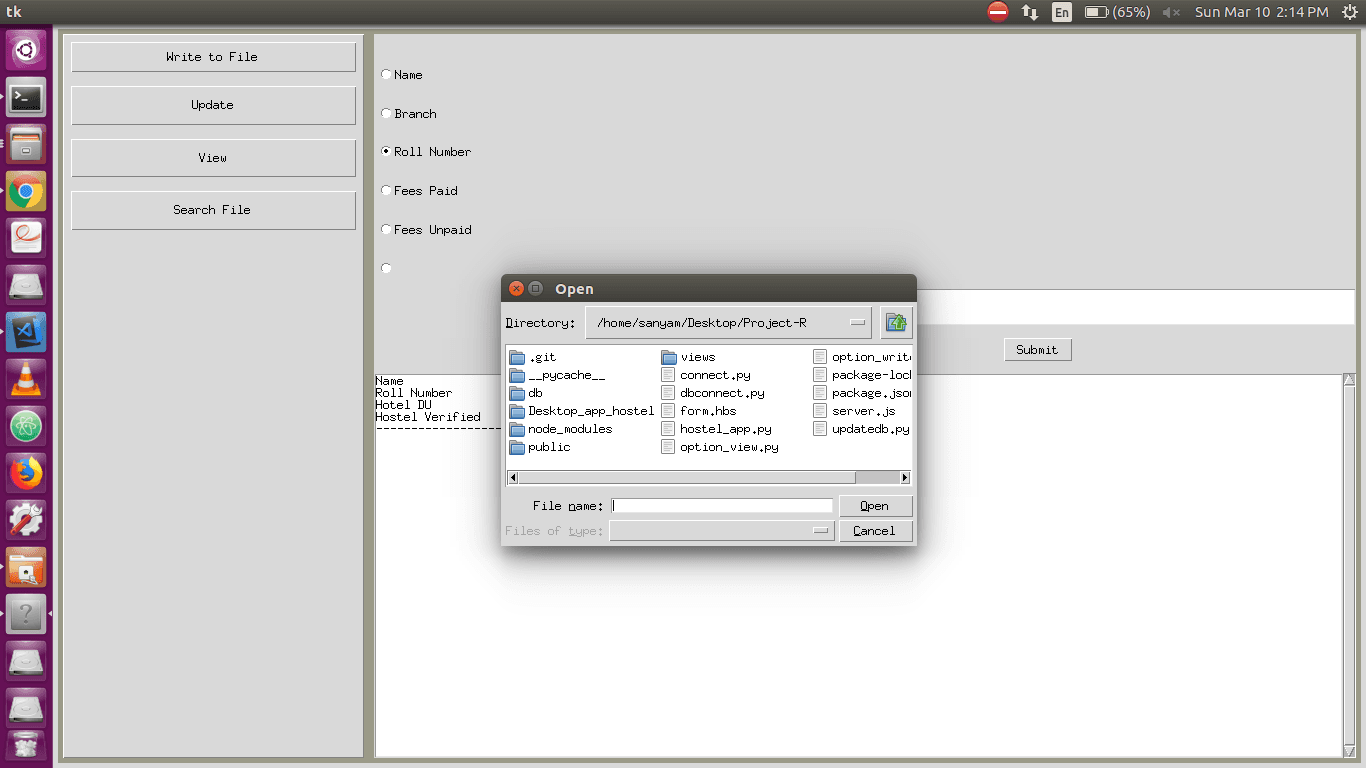Select the updatedb.py file
This screenshot has height=768, width=1366.
(861, 429)
